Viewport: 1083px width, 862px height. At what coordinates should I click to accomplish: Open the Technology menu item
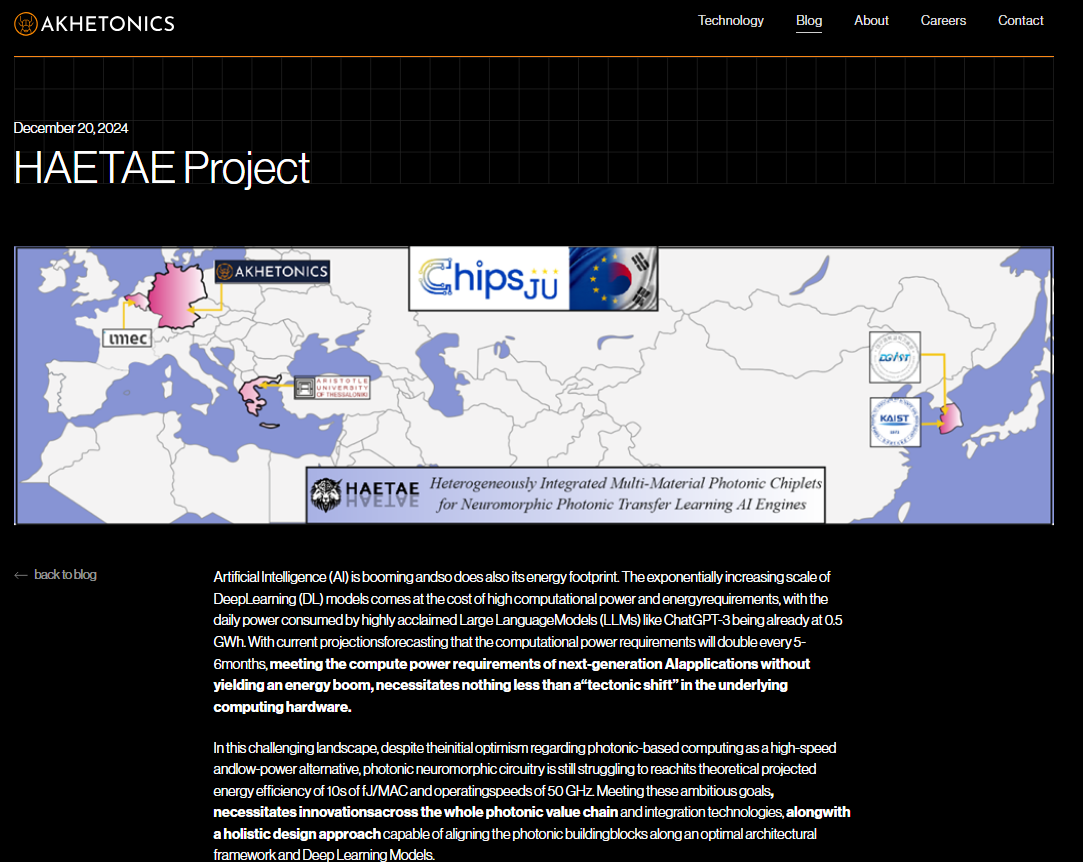[730, 21]
